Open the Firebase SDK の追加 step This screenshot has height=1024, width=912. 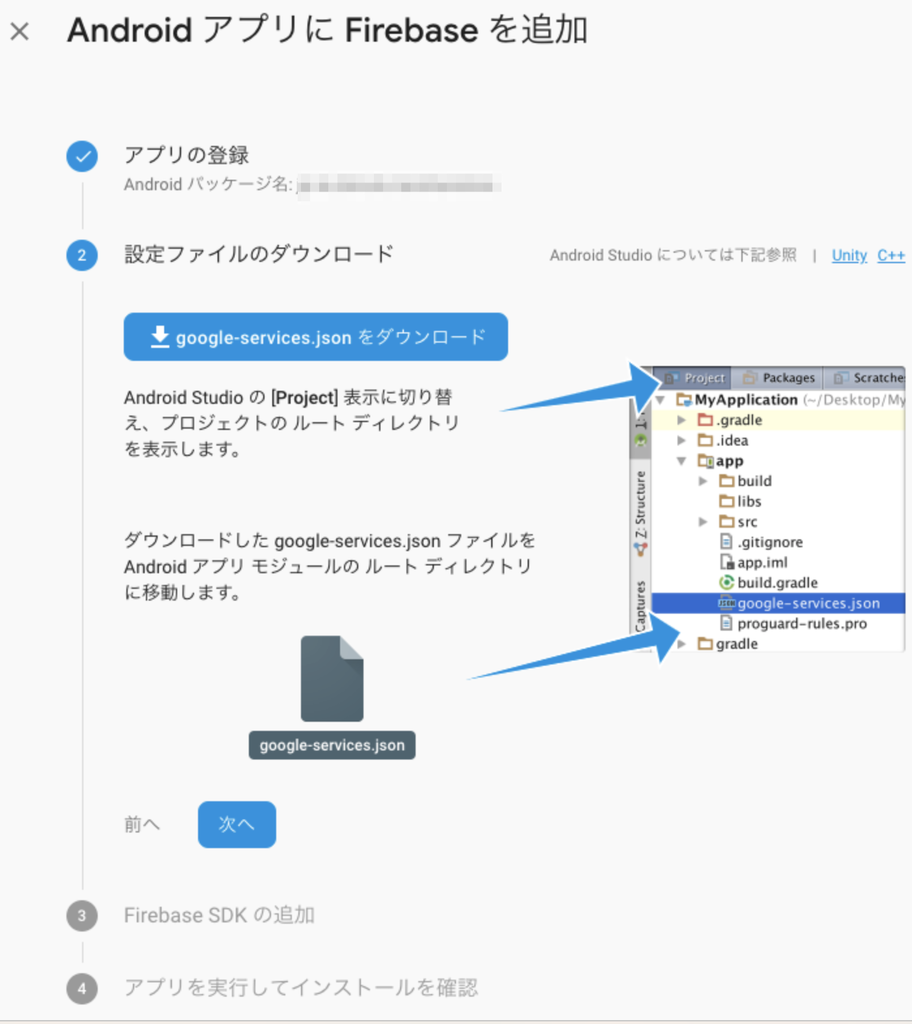click(220, 916)
